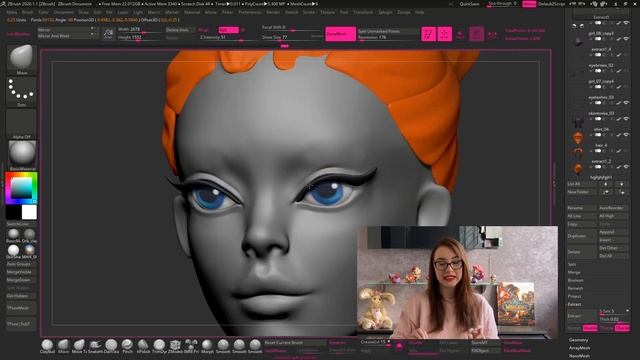This screenshot has height=360, width=640.
Task: Click the Duplicate subtool button
Action: click(582, 236)
